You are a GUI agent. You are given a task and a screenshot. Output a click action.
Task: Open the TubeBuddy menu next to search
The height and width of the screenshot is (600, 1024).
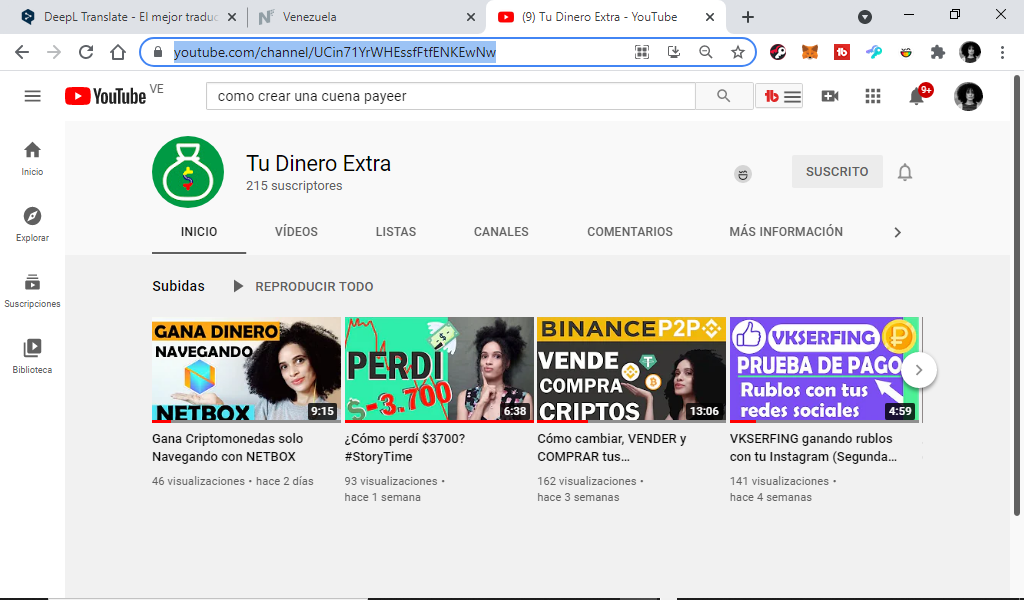pyautogui.click(x=779, y=97)
